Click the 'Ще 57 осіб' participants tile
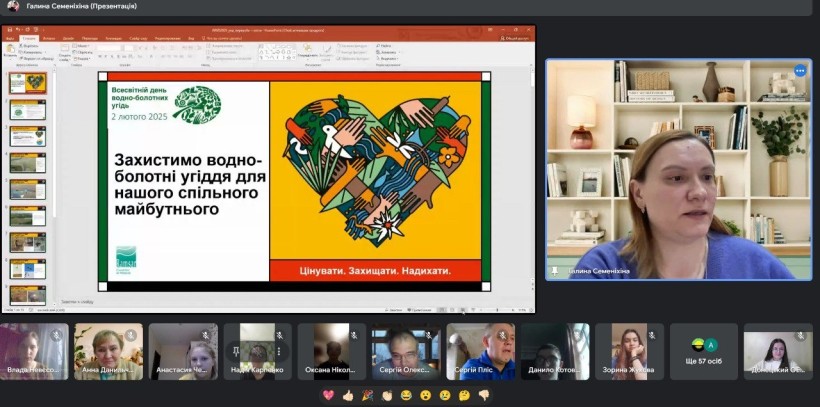The image size is (820, 407). [x=703, y=352]
